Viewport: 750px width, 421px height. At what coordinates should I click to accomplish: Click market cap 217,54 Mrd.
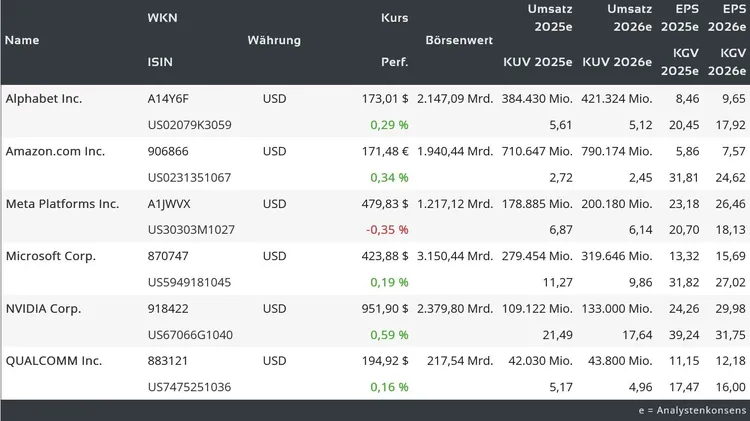pos(460,361)
